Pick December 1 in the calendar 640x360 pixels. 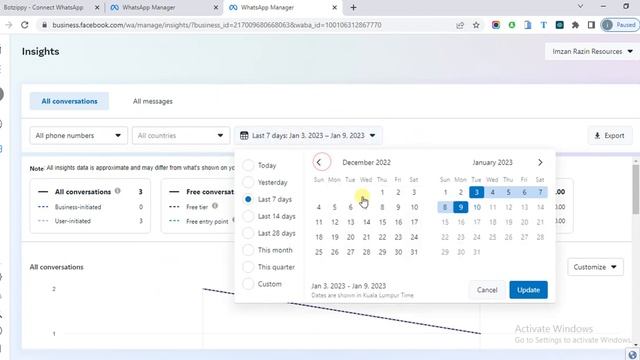coord(382,192)
